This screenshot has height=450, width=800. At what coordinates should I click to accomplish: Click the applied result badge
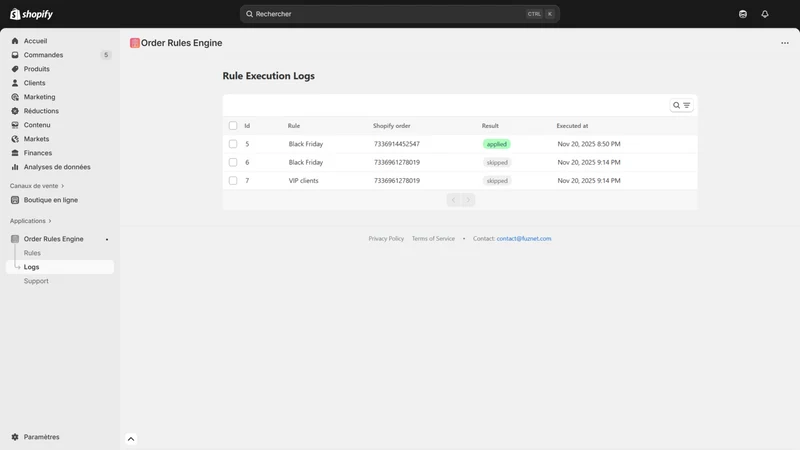(496, 144)
